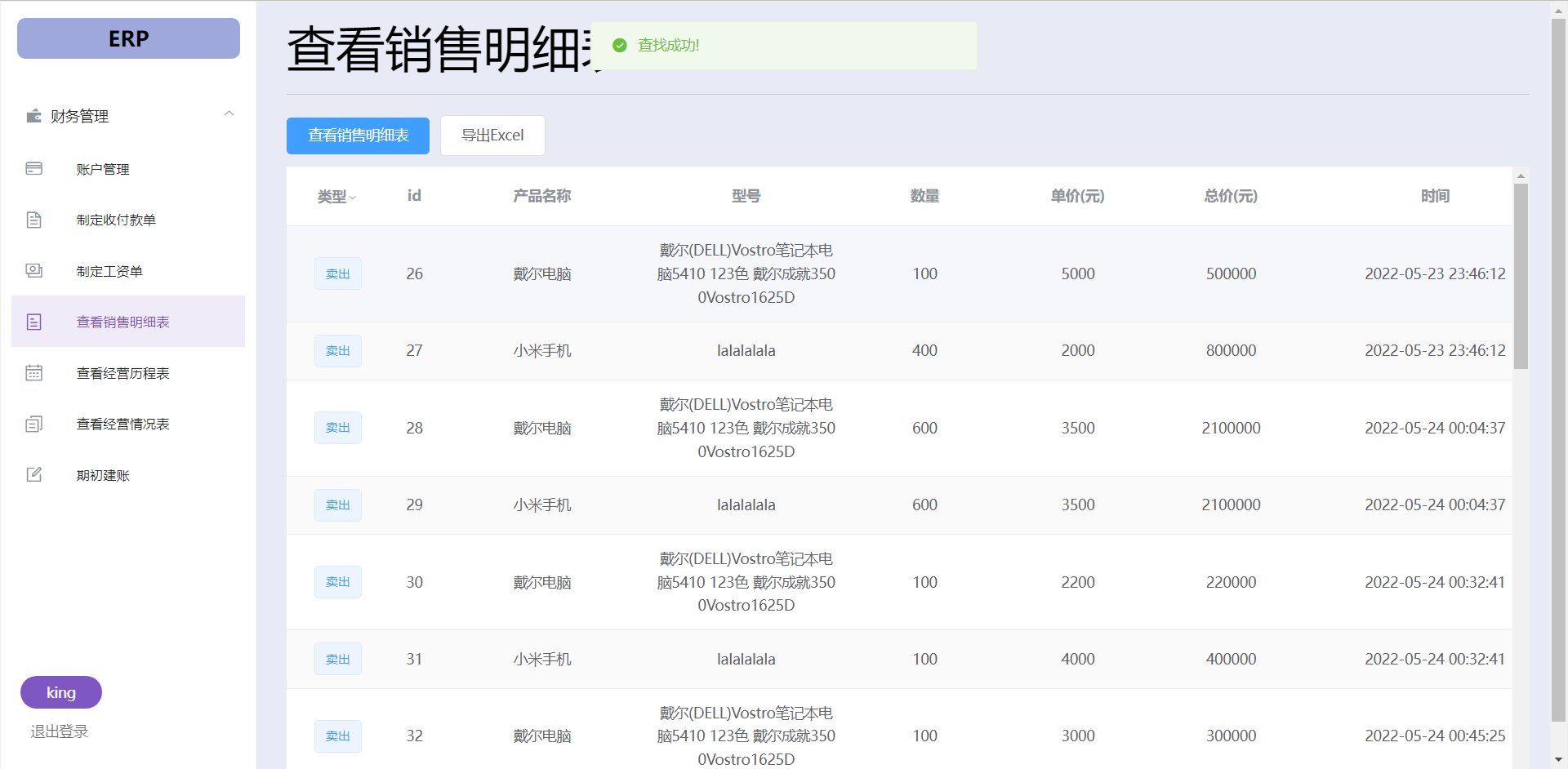Click the 数量 column header
This screenshot has width=1568, height=769.
(924, 196)
